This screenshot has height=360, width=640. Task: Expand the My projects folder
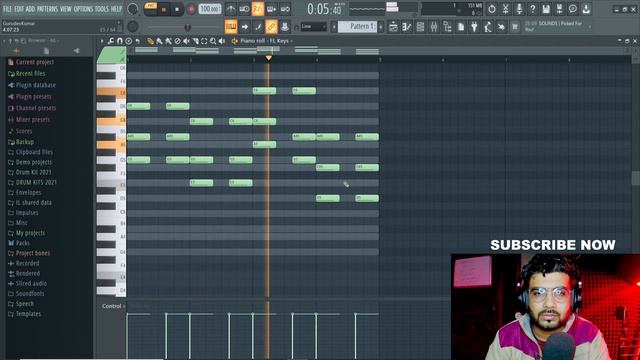30,233
